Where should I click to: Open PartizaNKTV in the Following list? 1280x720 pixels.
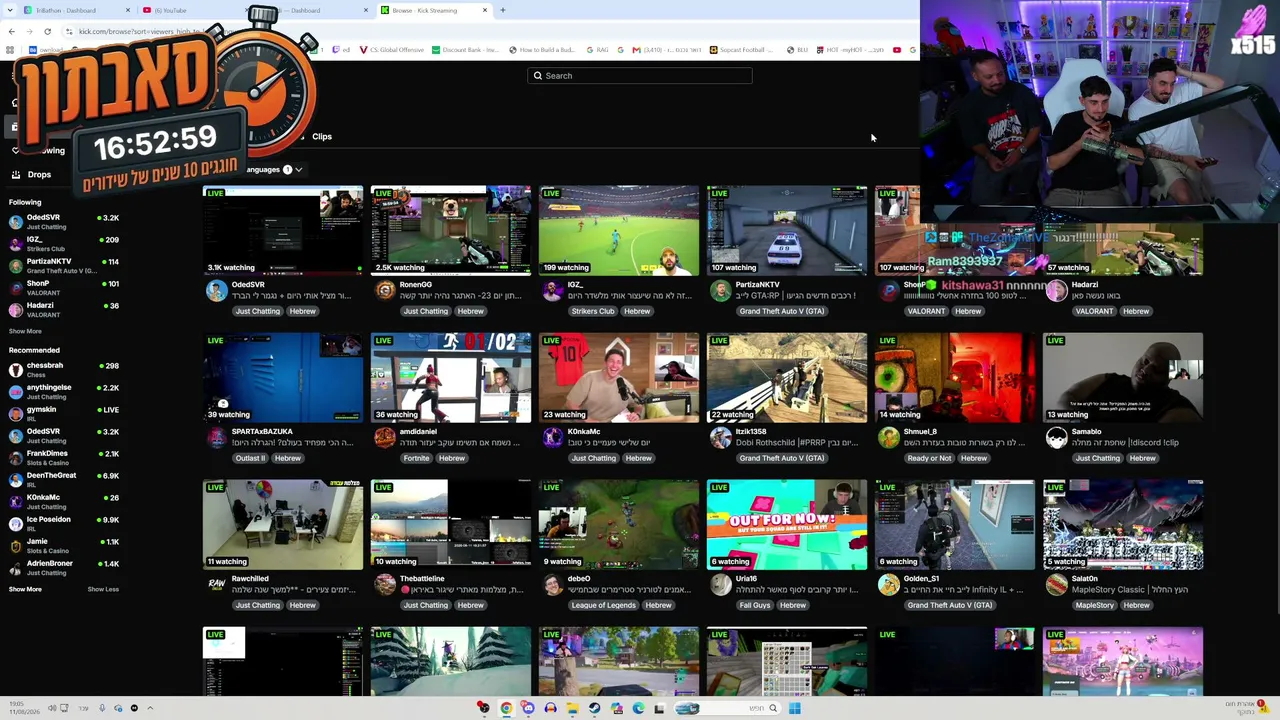point(64,266)
